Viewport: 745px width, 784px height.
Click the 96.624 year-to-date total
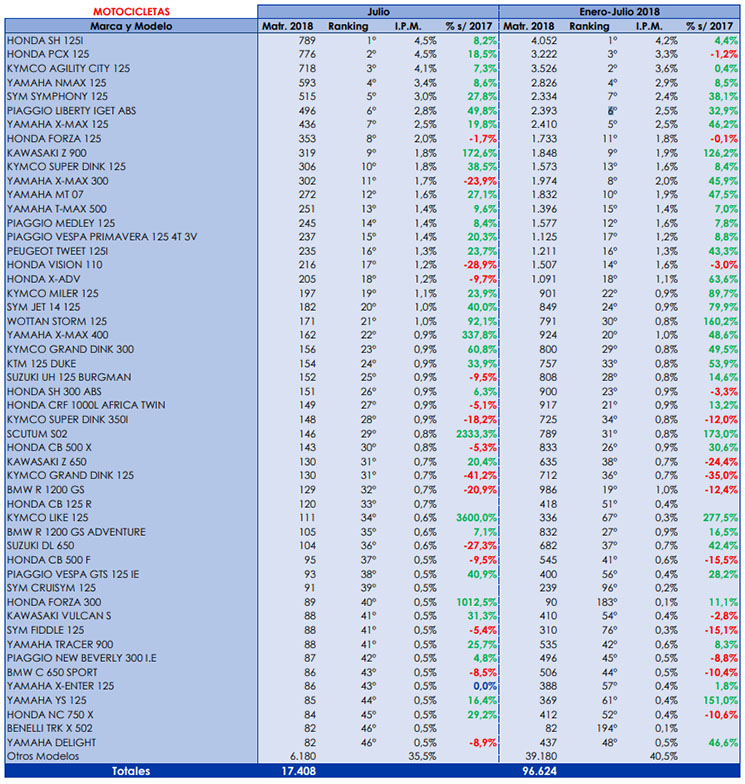click(540, 771)
